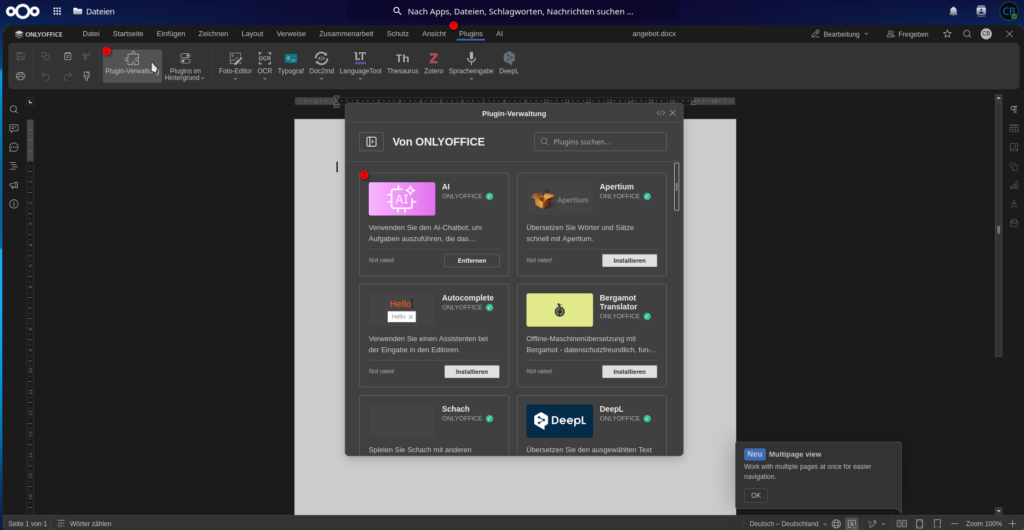Open the Nextcloud apps grid menu
The height and width of the screenshot is (530, 1024).
[x=57, y=11]
